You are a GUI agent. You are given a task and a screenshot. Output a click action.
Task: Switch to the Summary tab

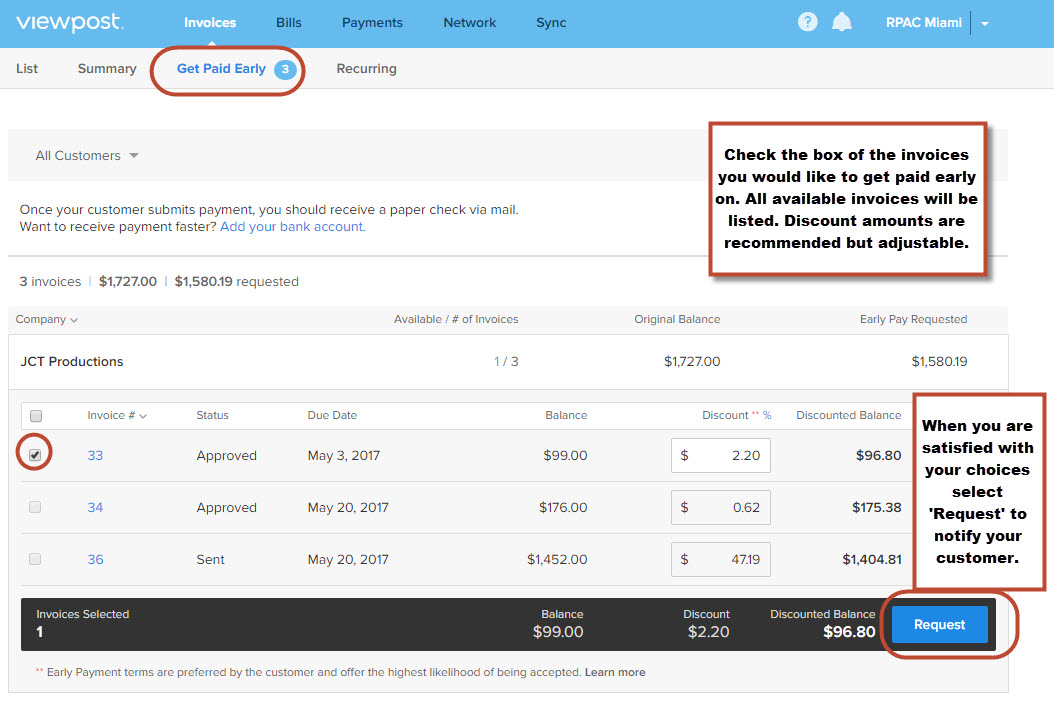[x=107, y=69]
